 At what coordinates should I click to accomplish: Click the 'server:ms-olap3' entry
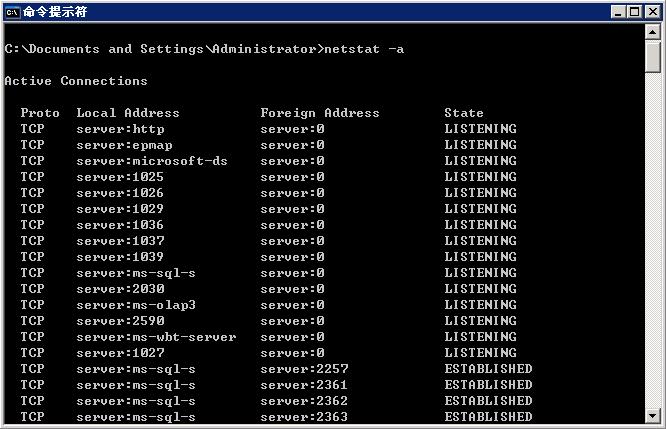136,305
